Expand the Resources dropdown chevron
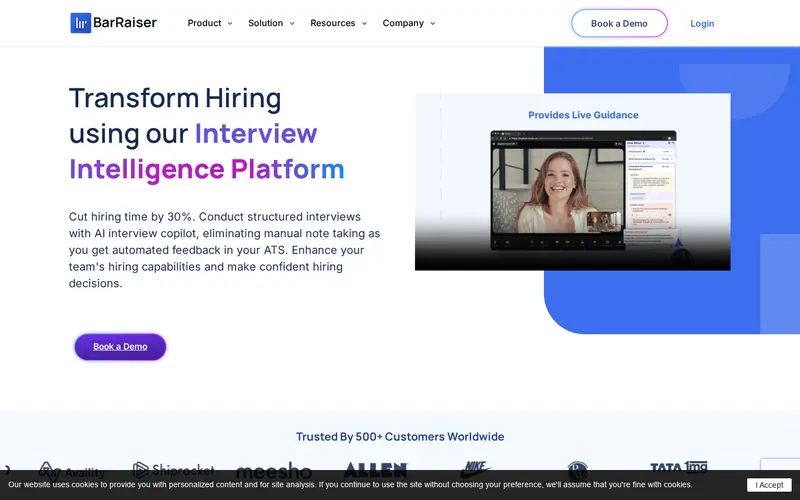Image resolution: width=800 pixels, height=500 pixels. (x=364, y=23)
